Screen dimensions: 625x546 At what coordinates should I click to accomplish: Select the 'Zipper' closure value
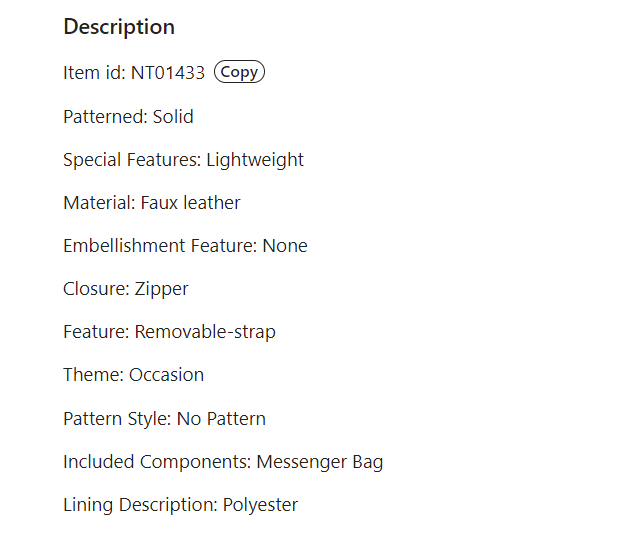[x=162, y=289]
